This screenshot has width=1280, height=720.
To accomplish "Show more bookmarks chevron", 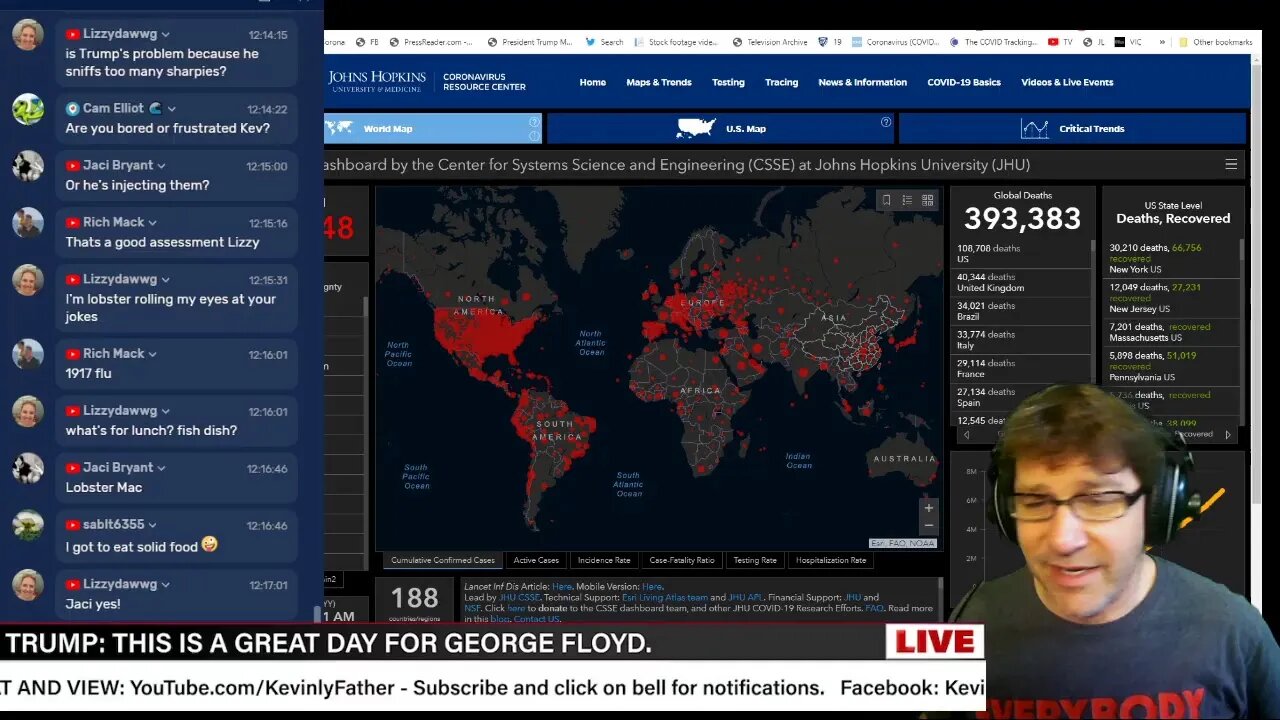I will [x=1162, y=42].
